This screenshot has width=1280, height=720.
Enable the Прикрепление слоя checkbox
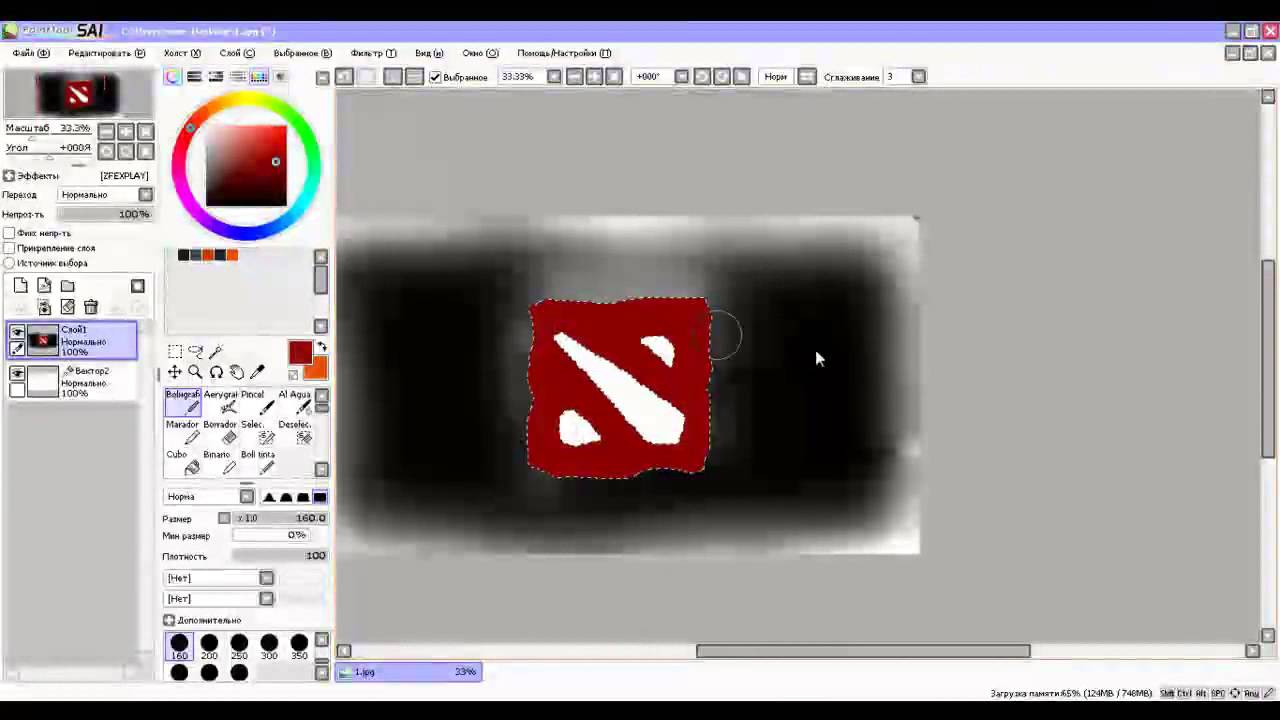coord(9,248)
